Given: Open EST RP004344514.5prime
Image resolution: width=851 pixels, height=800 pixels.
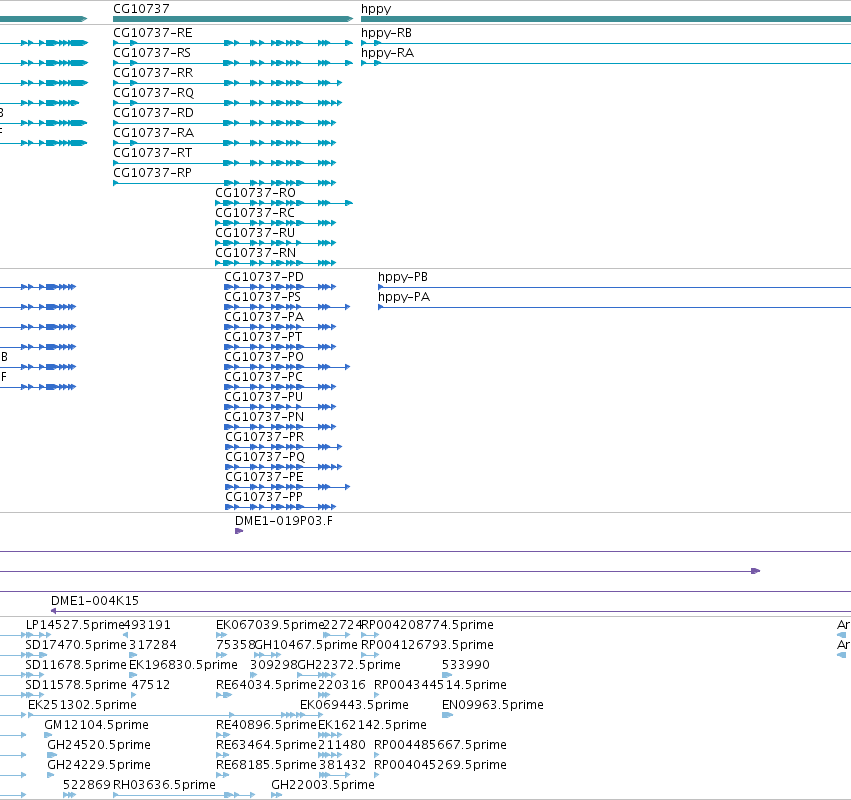Looking at the screenshot, I should (440, 685).
